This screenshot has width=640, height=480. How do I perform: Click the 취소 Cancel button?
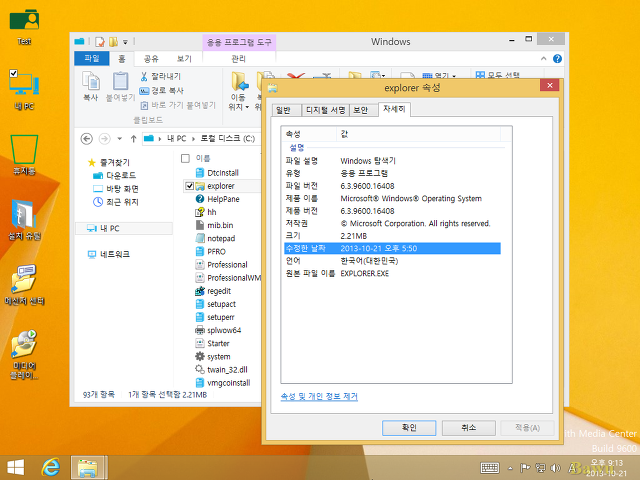click(x=469, y=428)
